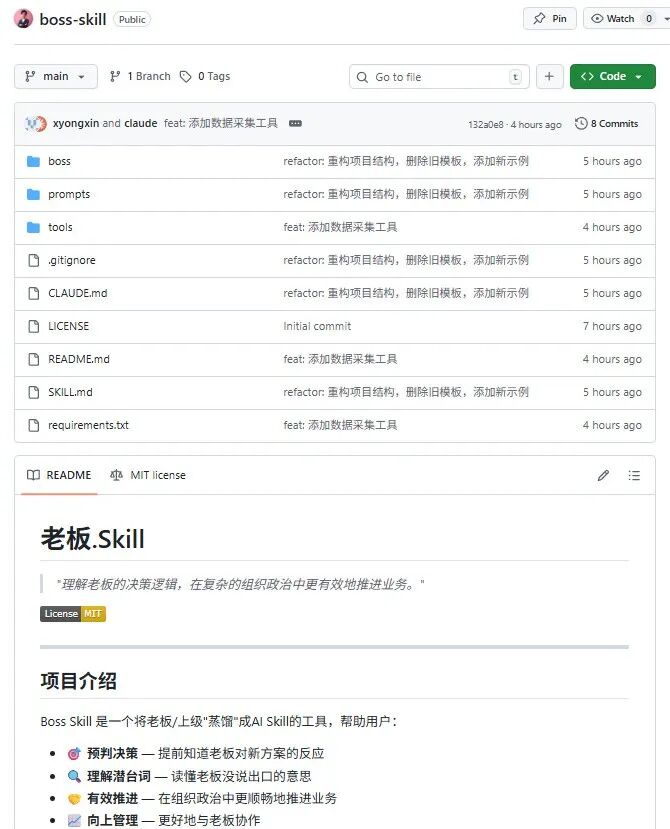
Task: Expand the main branch dropdown
Action: [56, 77]
